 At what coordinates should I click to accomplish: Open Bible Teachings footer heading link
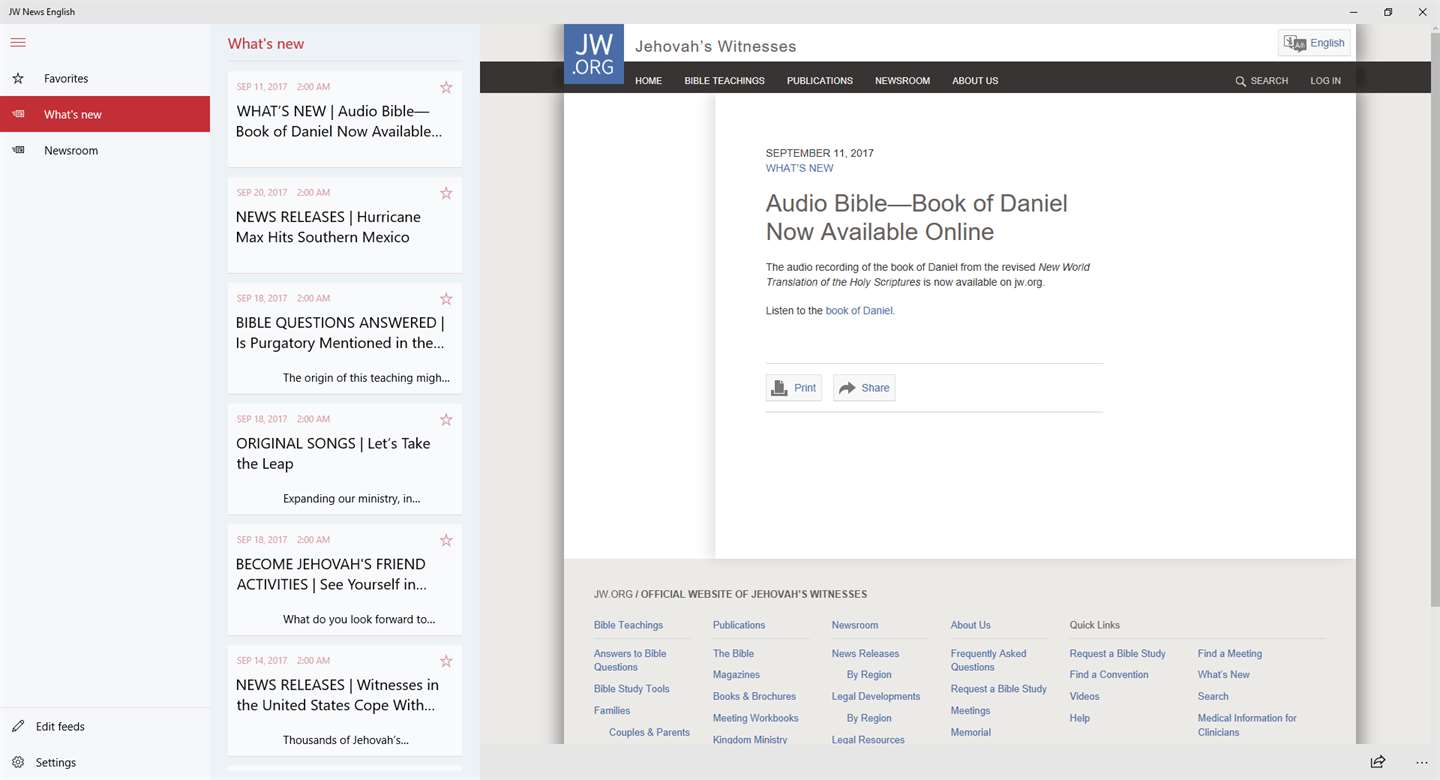(628, 625)
